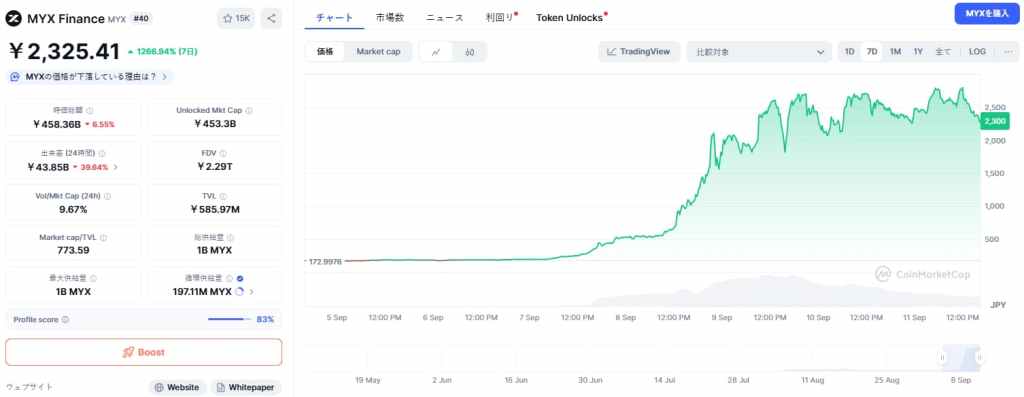Open TradingView chart mode

point(639,52)
